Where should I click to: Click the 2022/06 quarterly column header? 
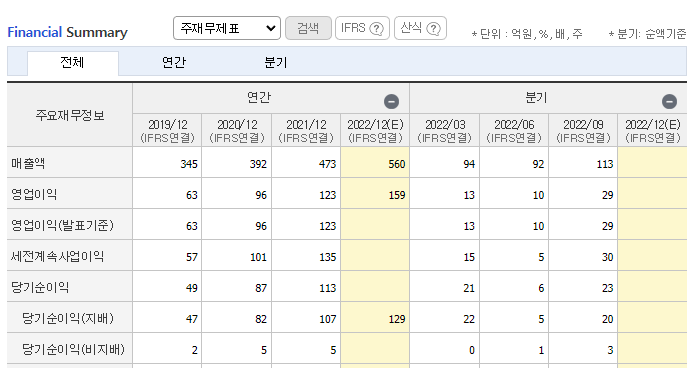514,131
